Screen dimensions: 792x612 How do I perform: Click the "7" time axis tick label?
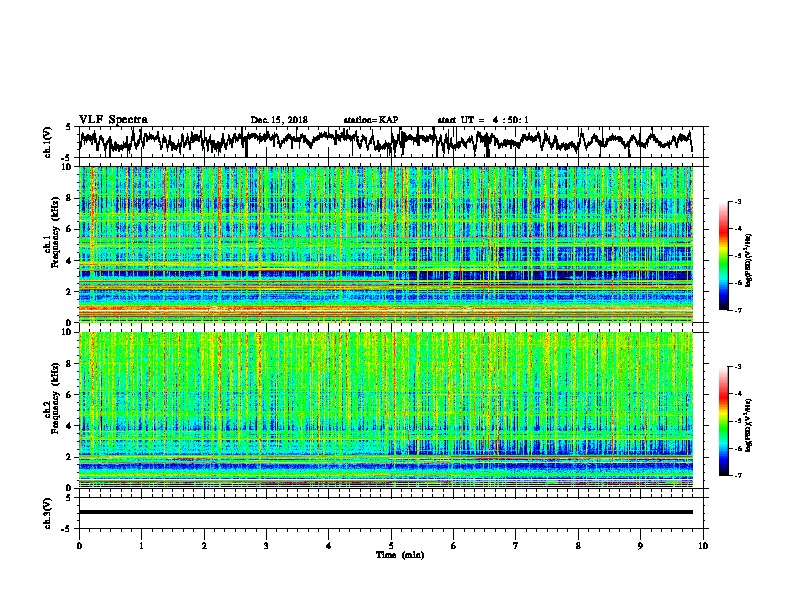click(516, 545)
